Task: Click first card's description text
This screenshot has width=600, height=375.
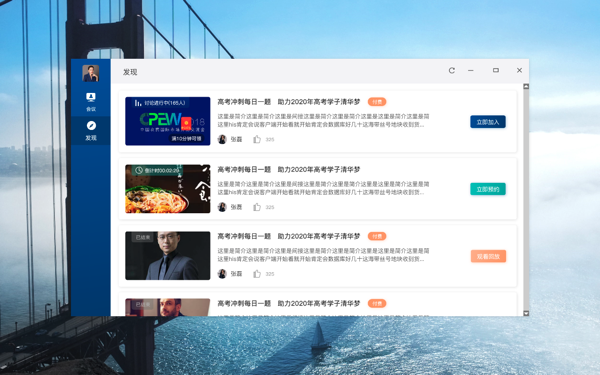Action: pos(323,120)
